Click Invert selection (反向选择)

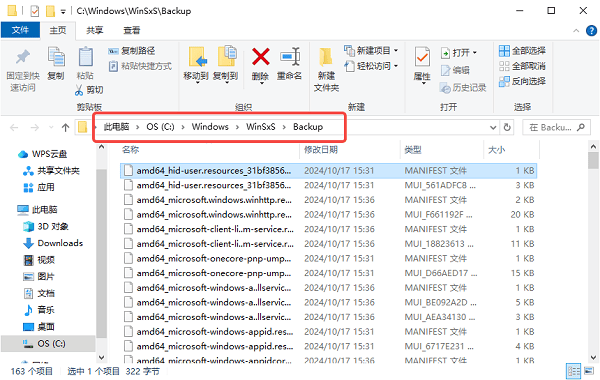(523, 81)
